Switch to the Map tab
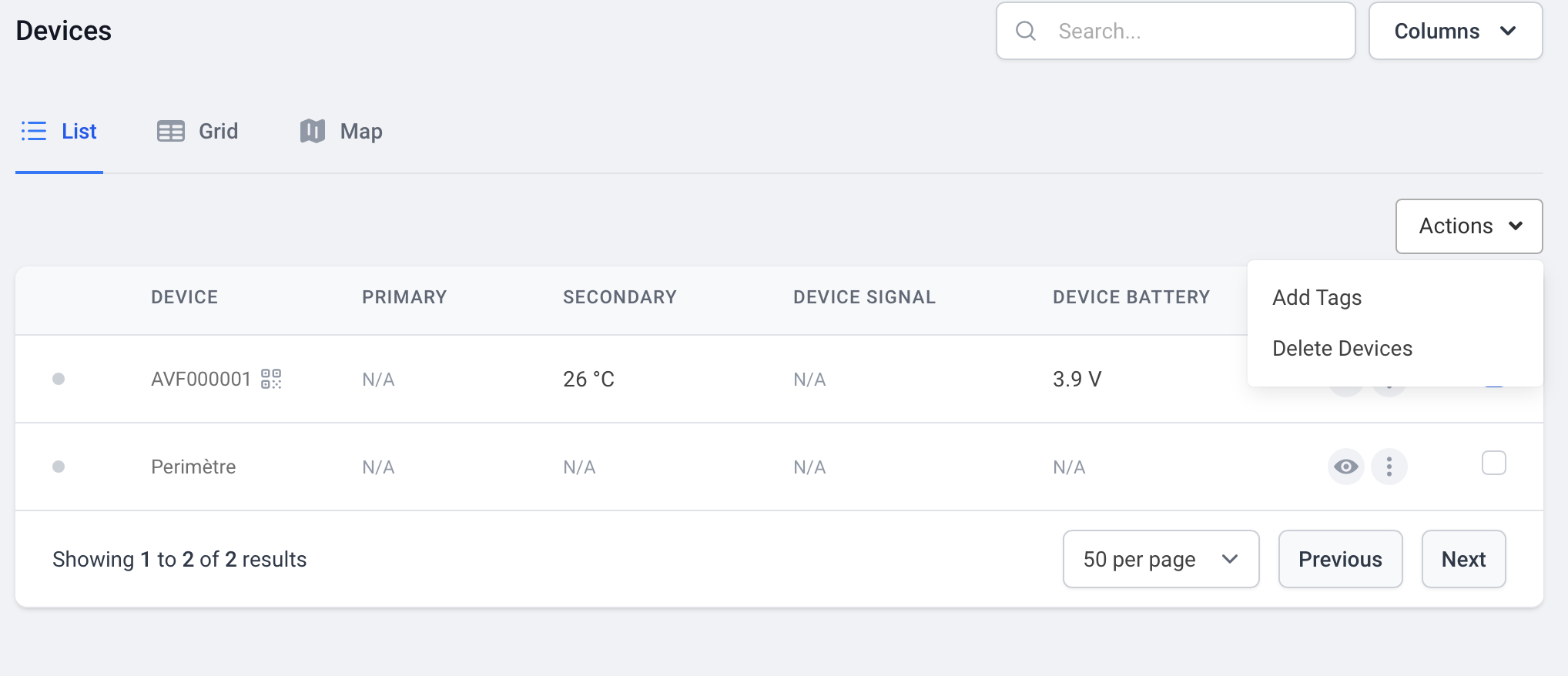 (x=360, y=131)
